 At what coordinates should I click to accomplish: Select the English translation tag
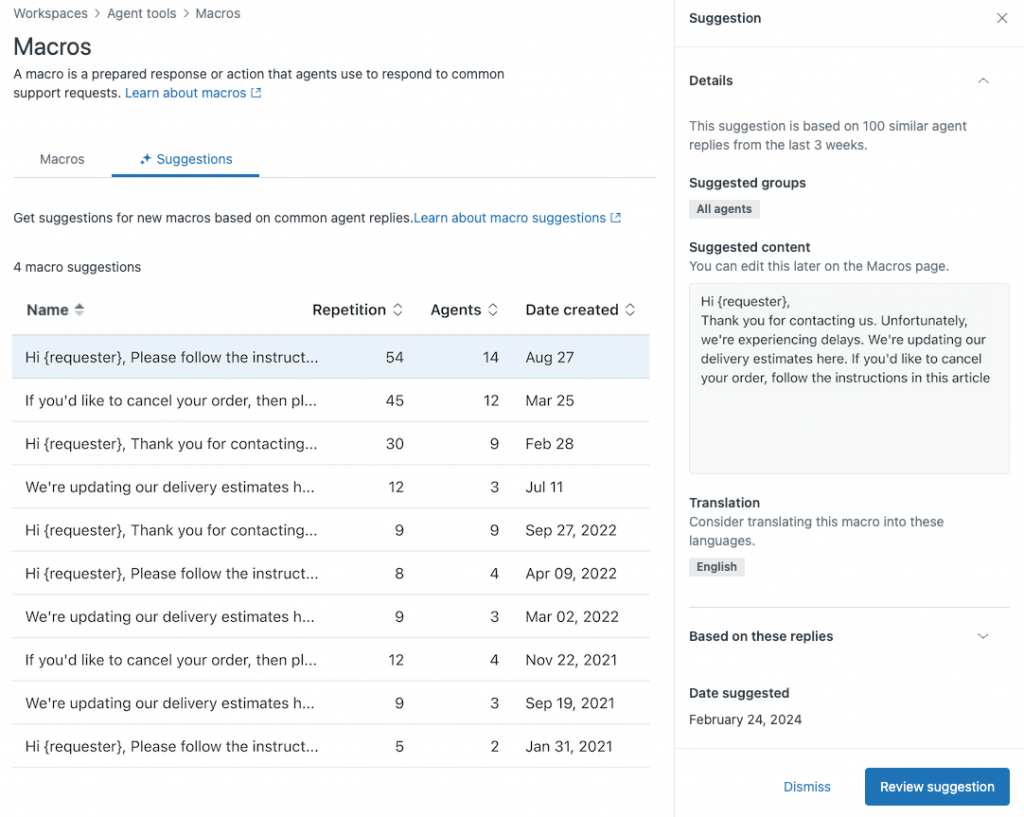716,567
